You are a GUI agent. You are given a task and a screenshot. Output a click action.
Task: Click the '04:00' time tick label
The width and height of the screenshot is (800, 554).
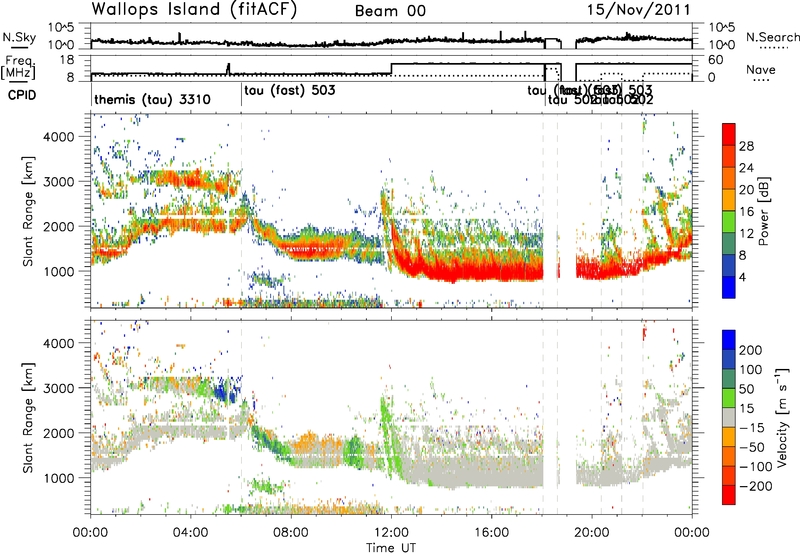(190, 533)
